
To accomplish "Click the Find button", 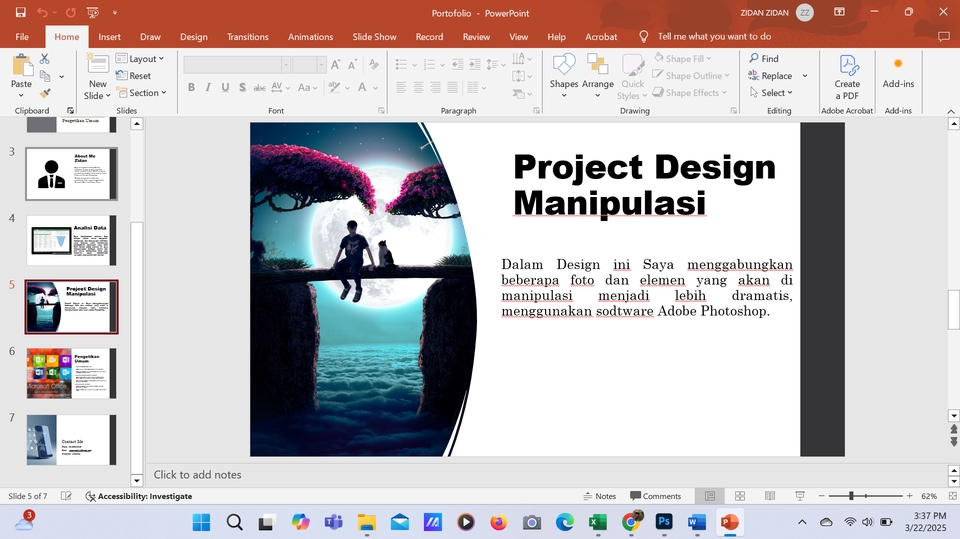I will click(763, 59).
